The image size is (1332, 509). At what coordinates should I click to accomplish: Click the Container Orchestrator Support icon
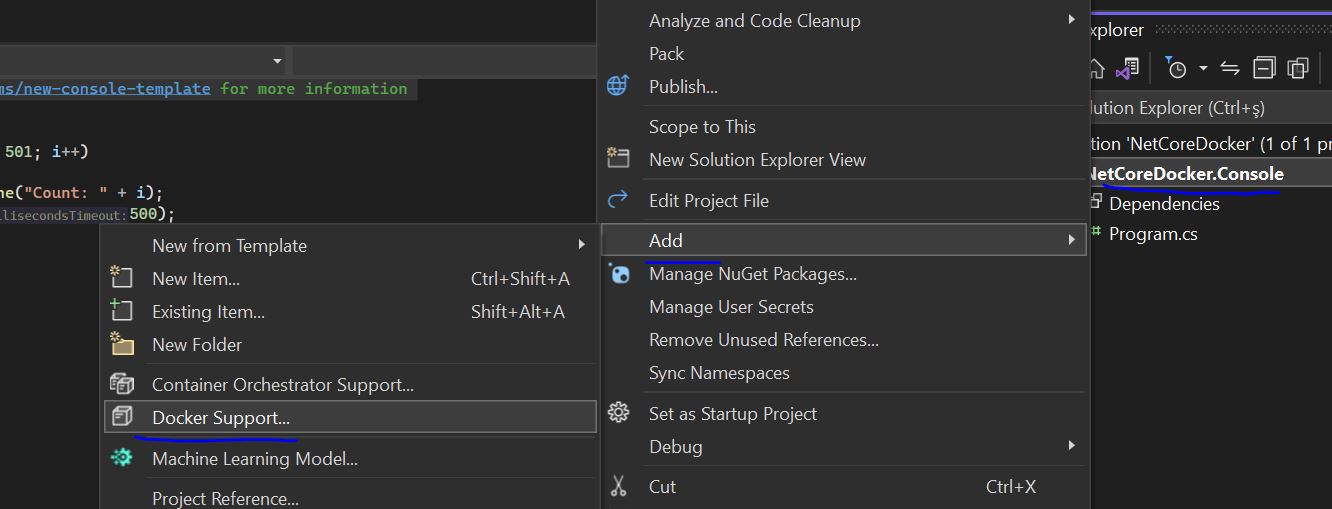[121, 384]
